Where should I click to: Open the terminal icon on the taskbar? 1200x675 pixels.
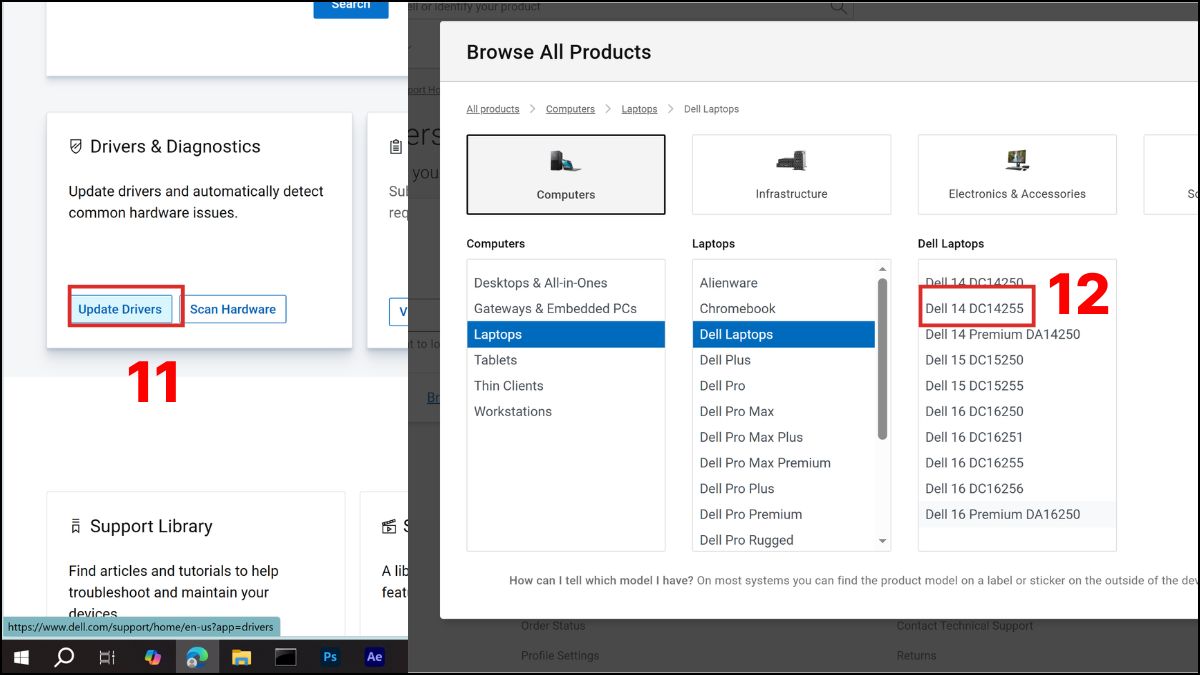[x=286, y=657]
